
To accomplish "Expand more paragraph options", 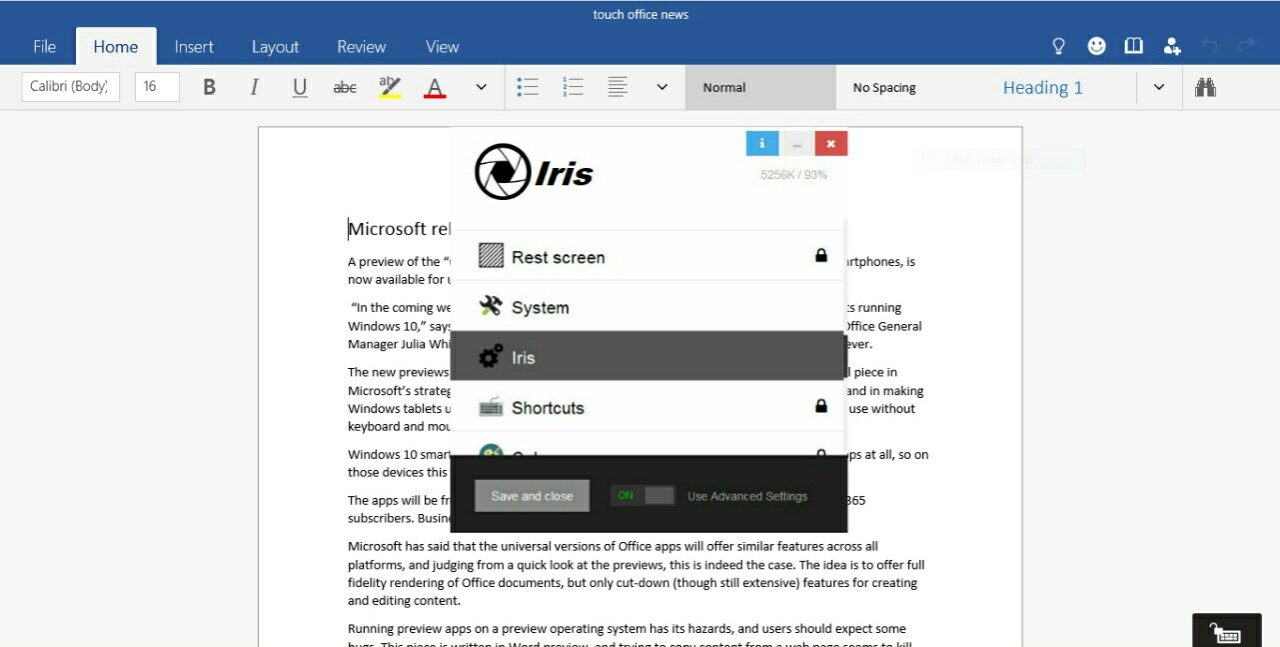I will point(662,87).
